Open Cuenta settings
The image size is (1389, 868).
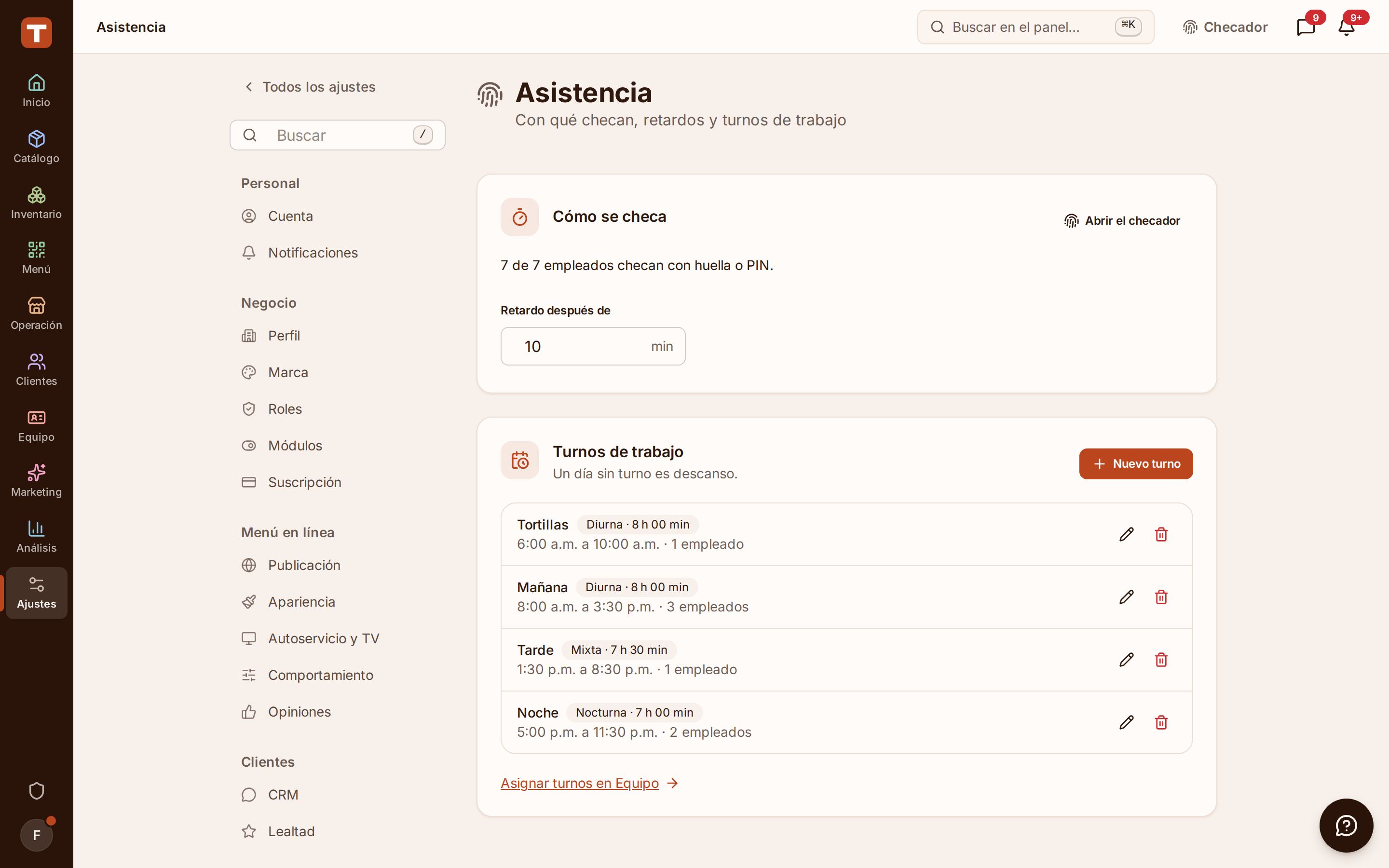[x=338, y=216]
